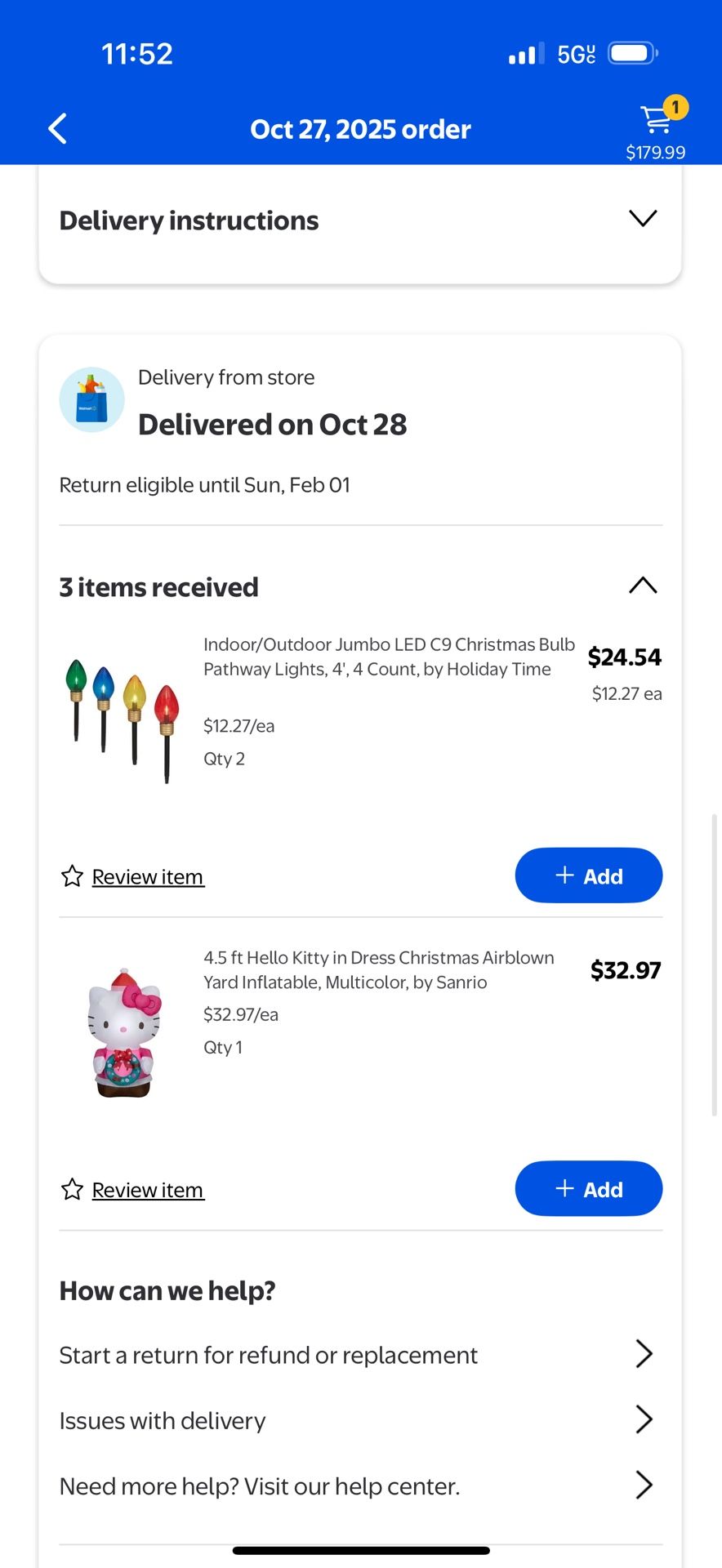Screen dimensions: 722x1568
Task: Open Issues with delivery option
Action: click(x=359, y=1420)
